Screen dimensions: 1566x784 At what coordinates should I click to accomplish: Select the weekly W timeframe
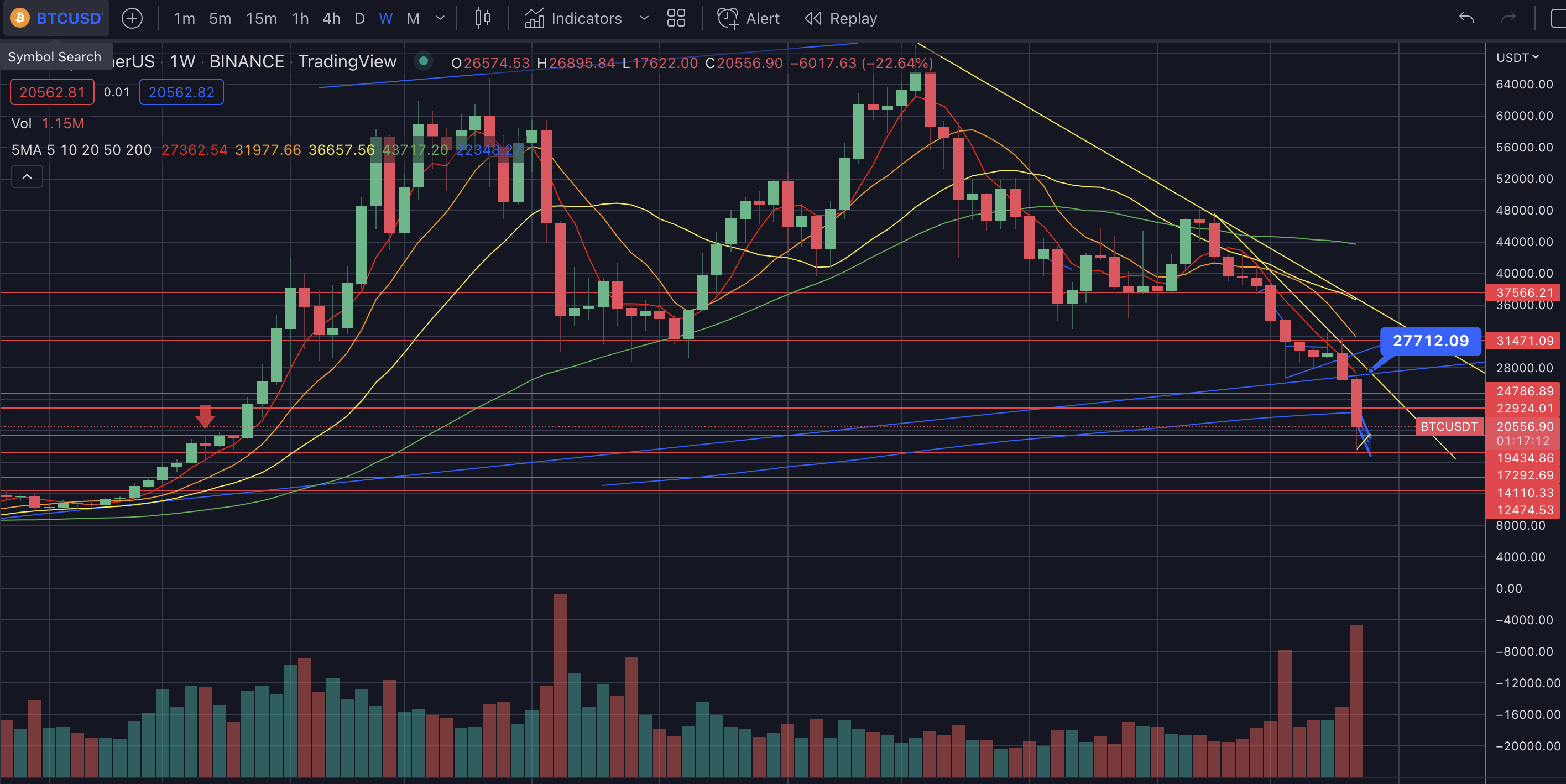point(385,18)
